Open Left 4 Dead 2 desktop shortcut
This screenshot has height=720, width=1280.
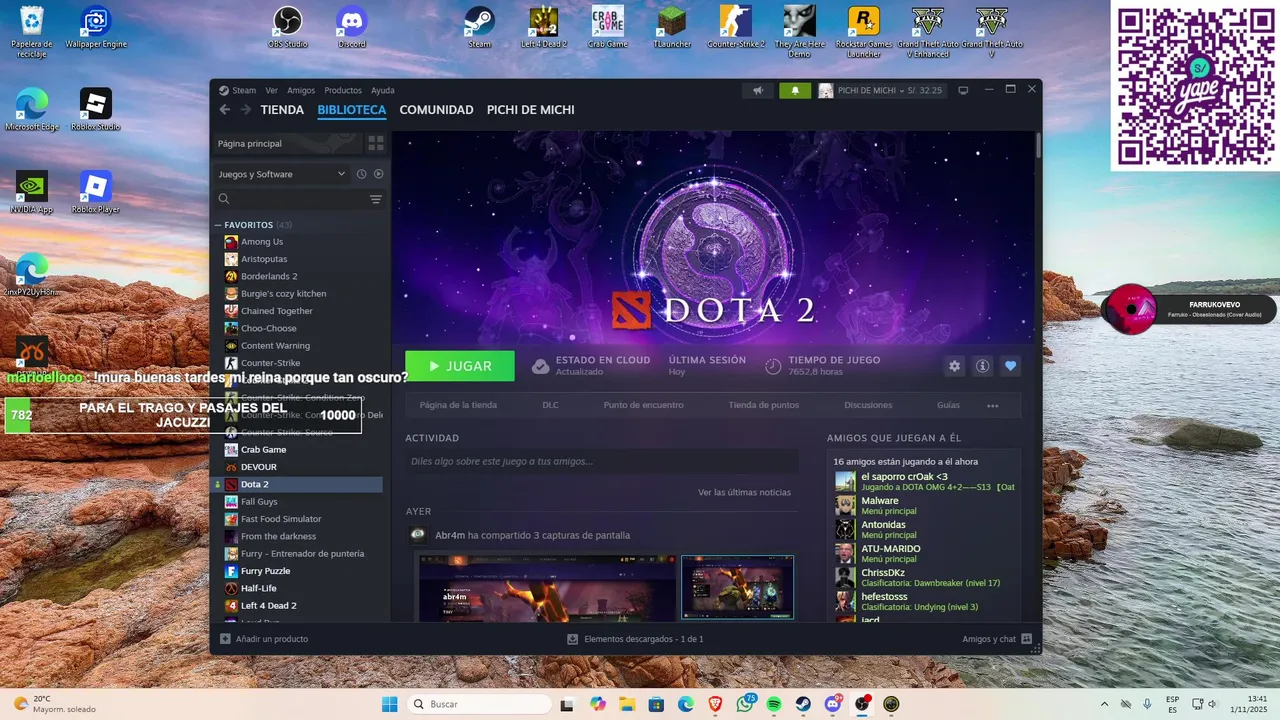(544, 27)
